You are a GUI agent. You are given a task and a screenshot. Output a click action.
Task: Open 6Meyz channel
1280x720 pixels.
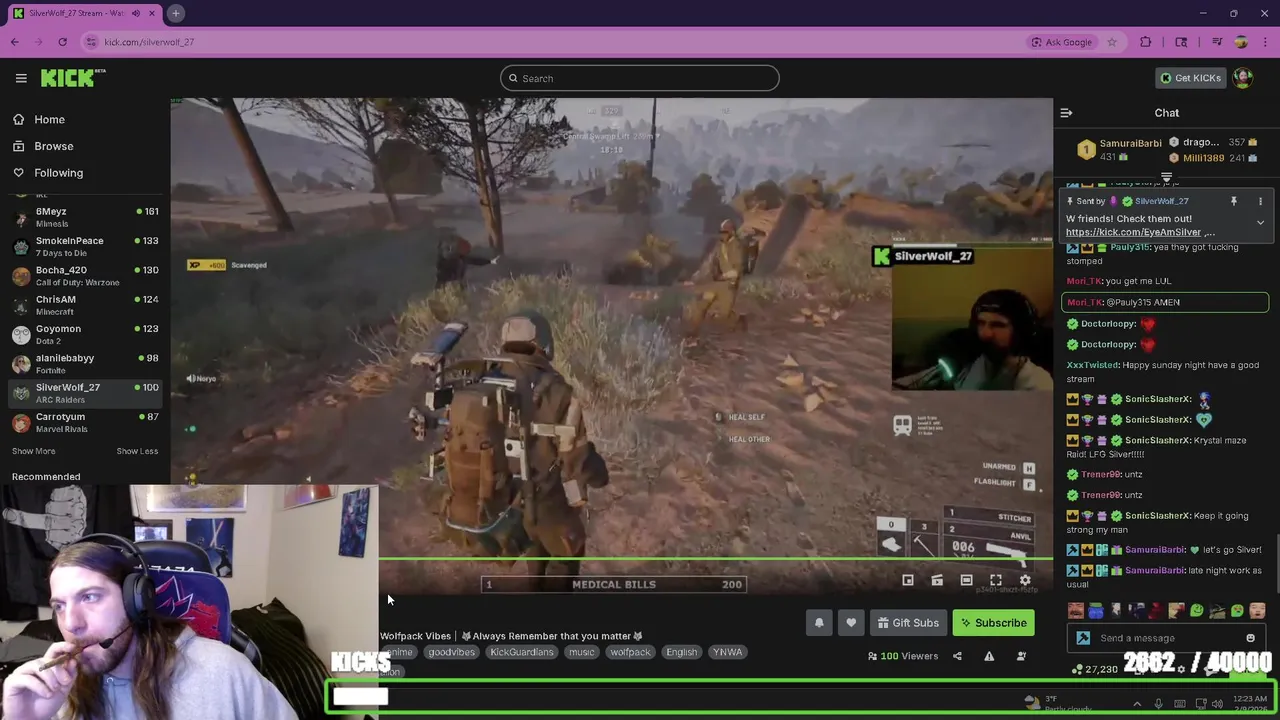pyautogui.click(x=85, y=217)
